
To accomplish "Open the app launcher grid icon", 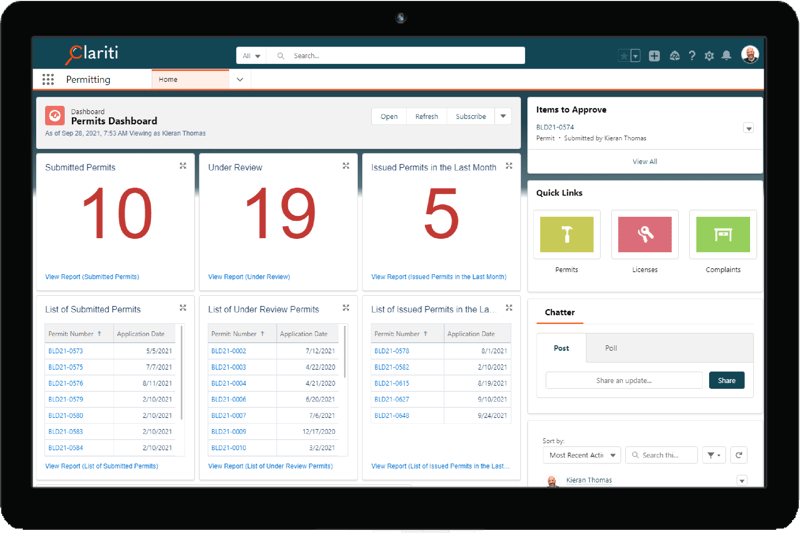I will pyautogui.click(x=48, y=80).
